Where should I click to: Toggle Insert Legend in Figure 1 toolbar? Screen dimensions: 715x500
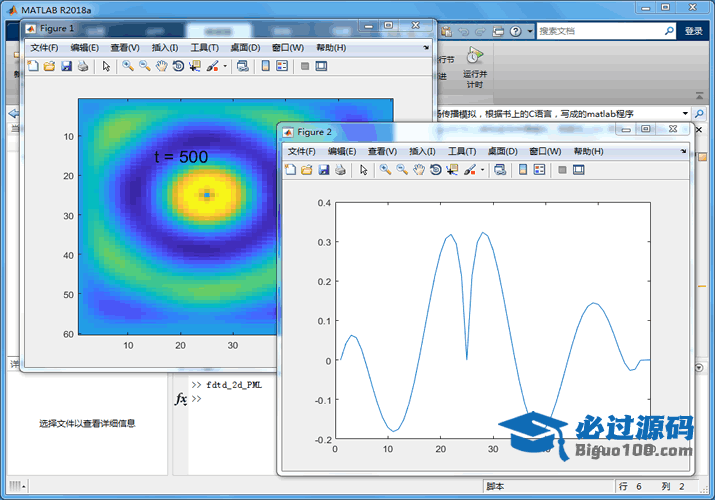[282, 66]
